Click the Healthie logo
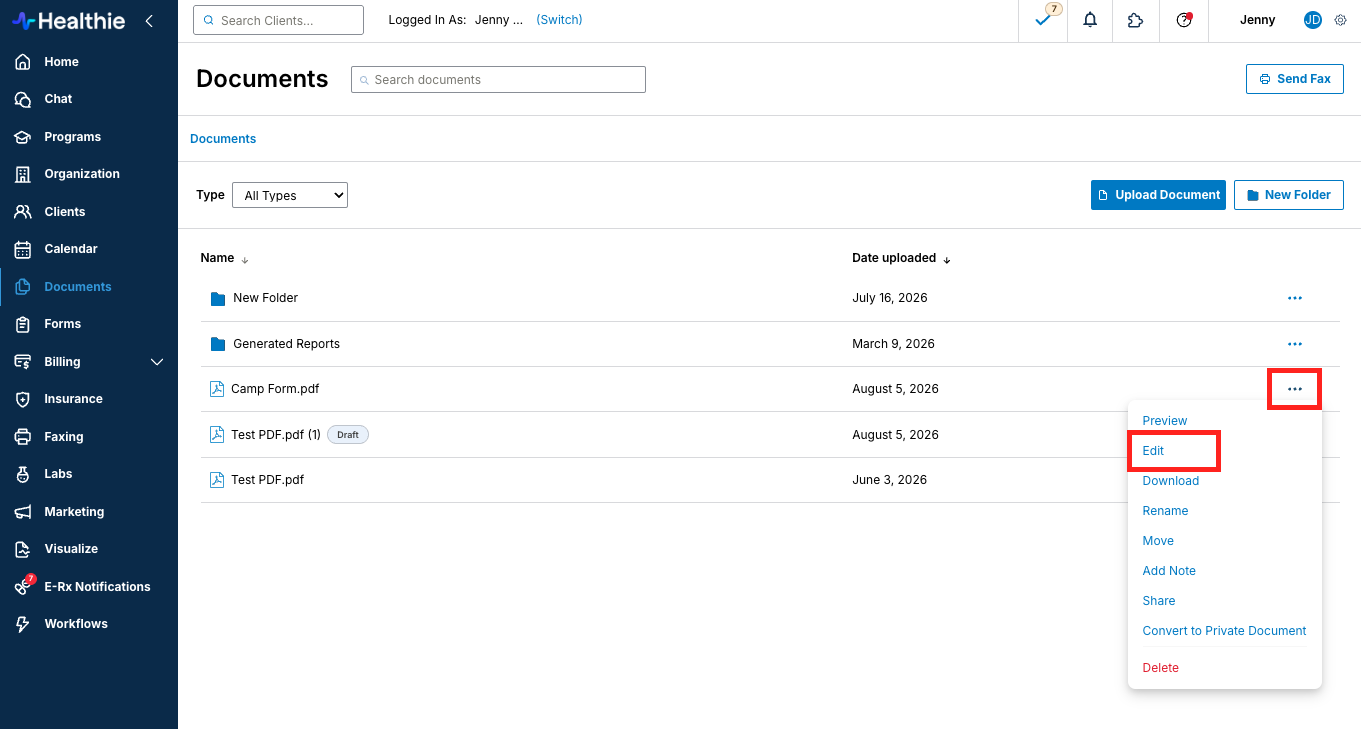Image resolution: width=1361 pixels, height=729 pixels. point(69,21)
